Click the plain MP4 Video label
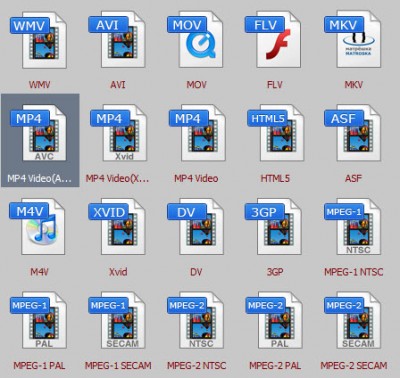This screenshot has height=378, width=400. point(196,178)
